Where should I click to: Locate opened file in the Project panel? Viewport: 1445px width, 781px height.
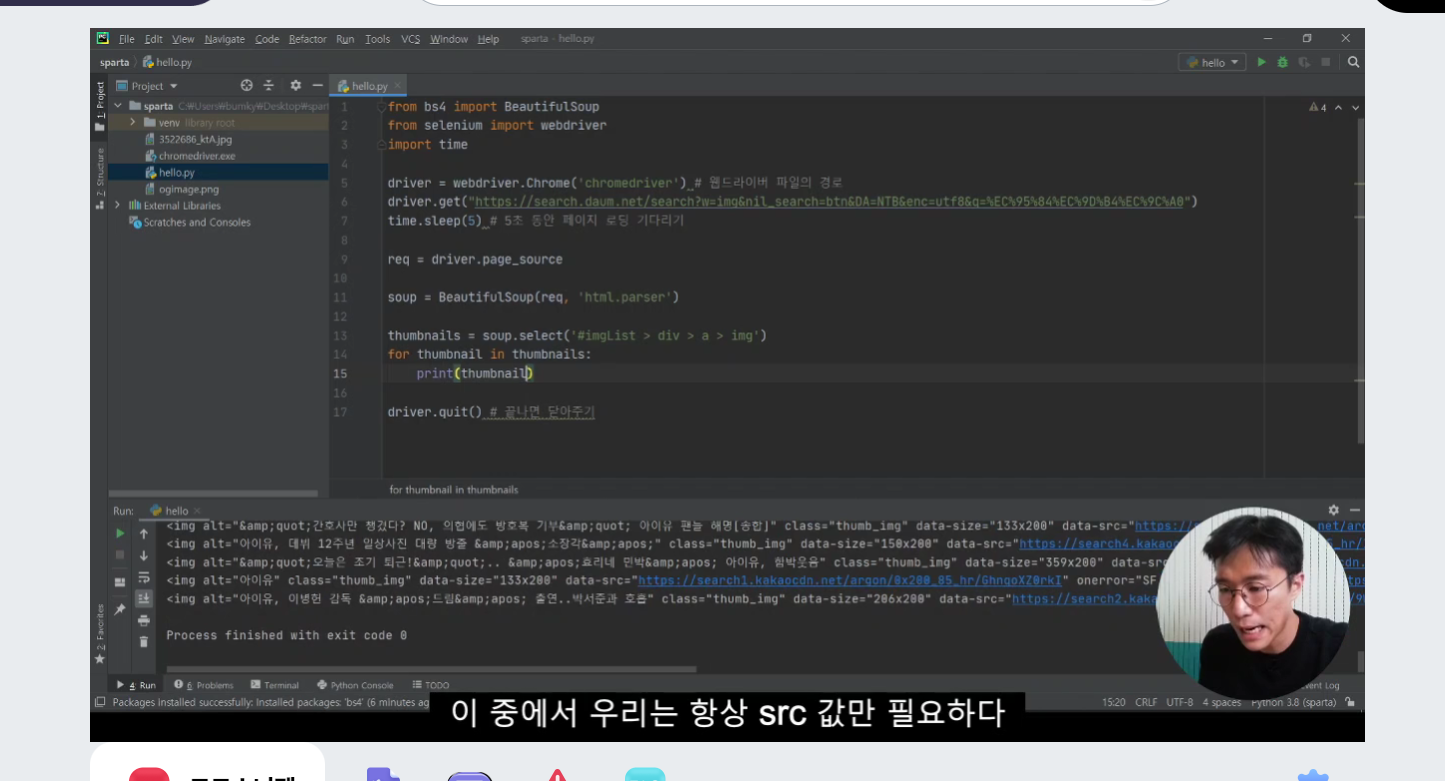247,86
